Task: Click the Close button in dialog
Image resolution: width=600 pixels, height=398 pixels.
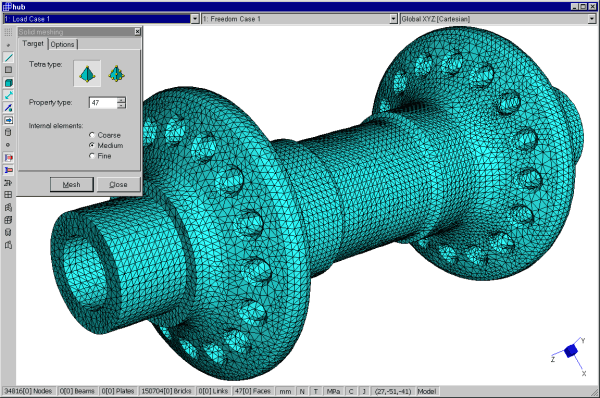Action: click(x=118, y=184)
